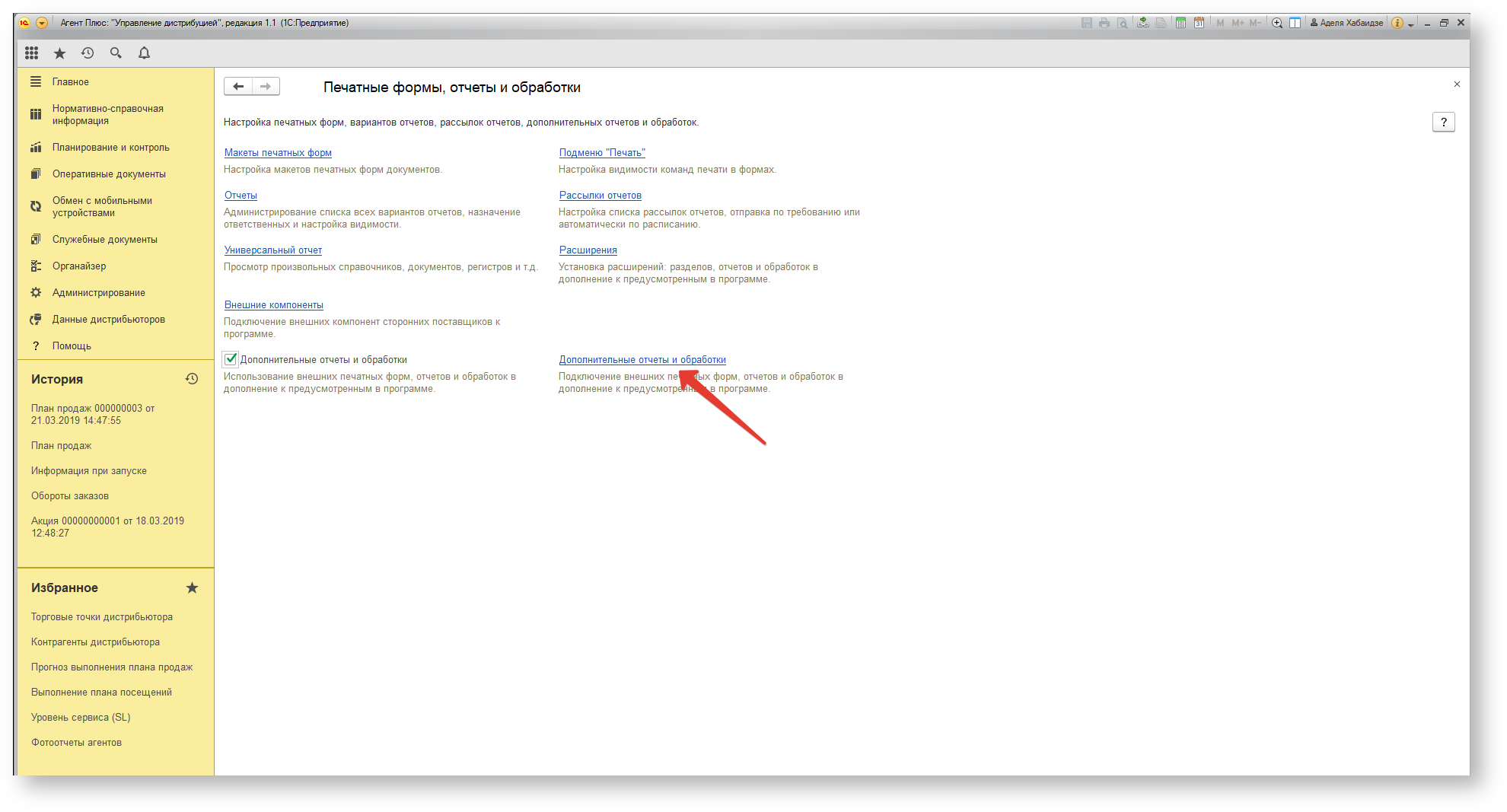This screenshot has height=812, width=1507.
Task: Click user name Аделя Хабаидзе
Action: click(x=1346, y=23)
